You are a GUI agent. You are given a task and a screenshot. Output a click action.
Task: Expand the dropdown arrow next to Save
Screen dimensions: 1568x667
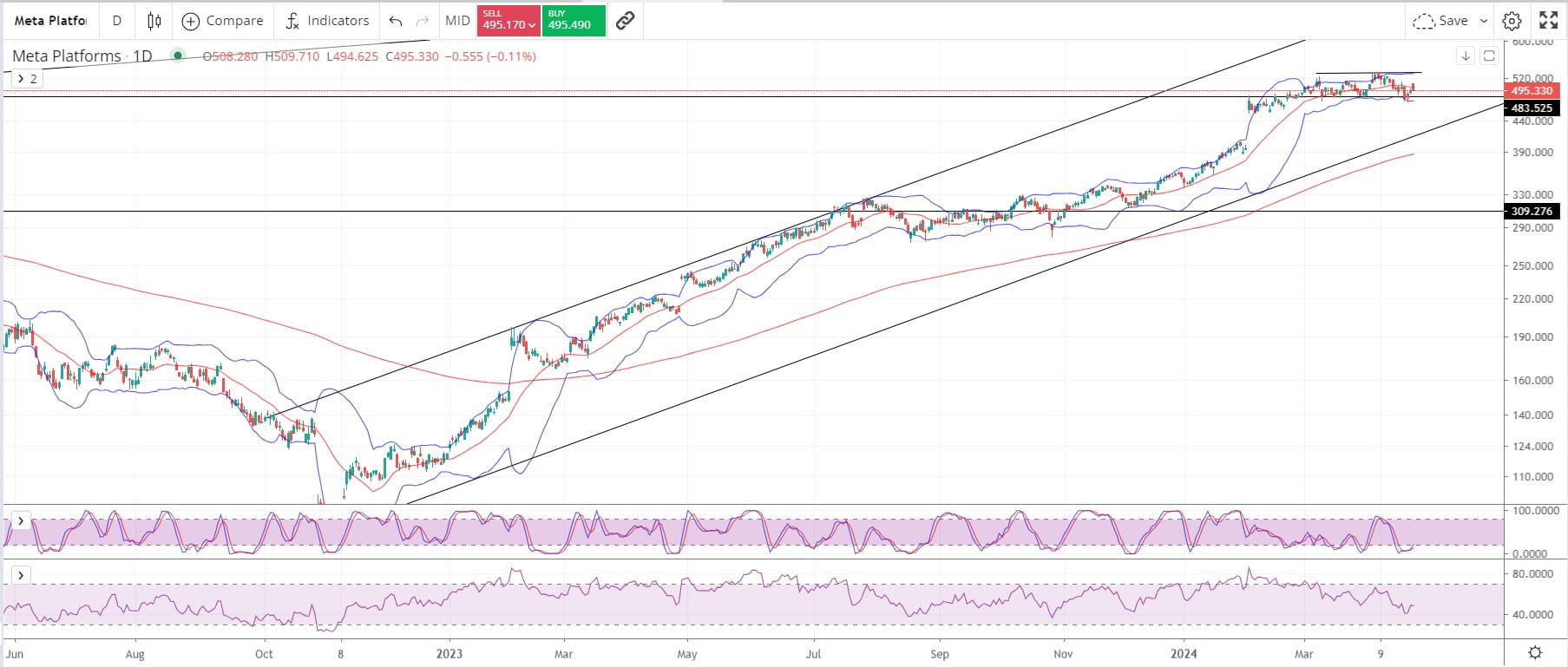(x=1484, y=21)
